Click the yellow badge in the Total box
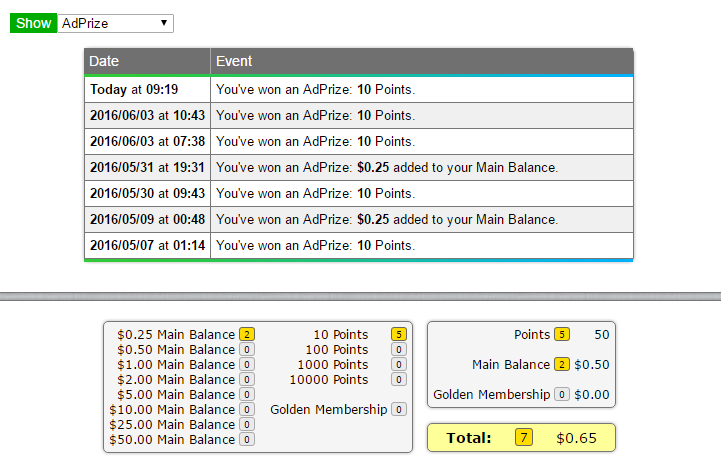This screenshot has height=469, width=721. pyautogui.click(x=523, y=438)
